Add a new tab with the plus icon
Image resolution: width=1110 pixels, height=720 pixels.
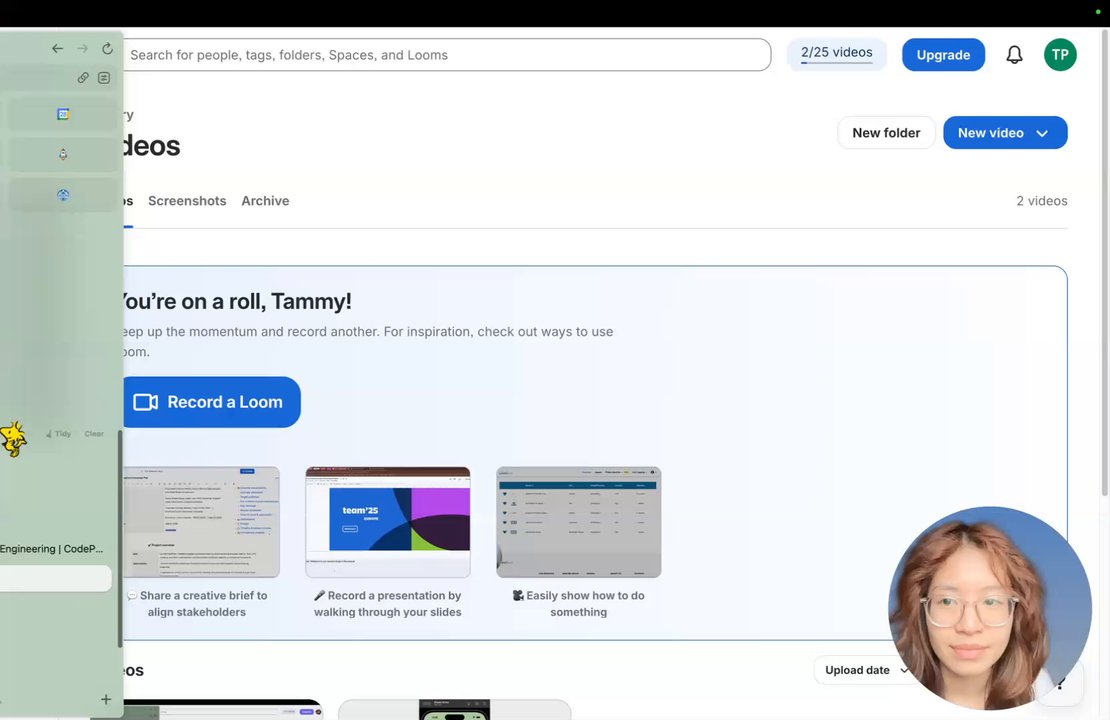[105, 699]
